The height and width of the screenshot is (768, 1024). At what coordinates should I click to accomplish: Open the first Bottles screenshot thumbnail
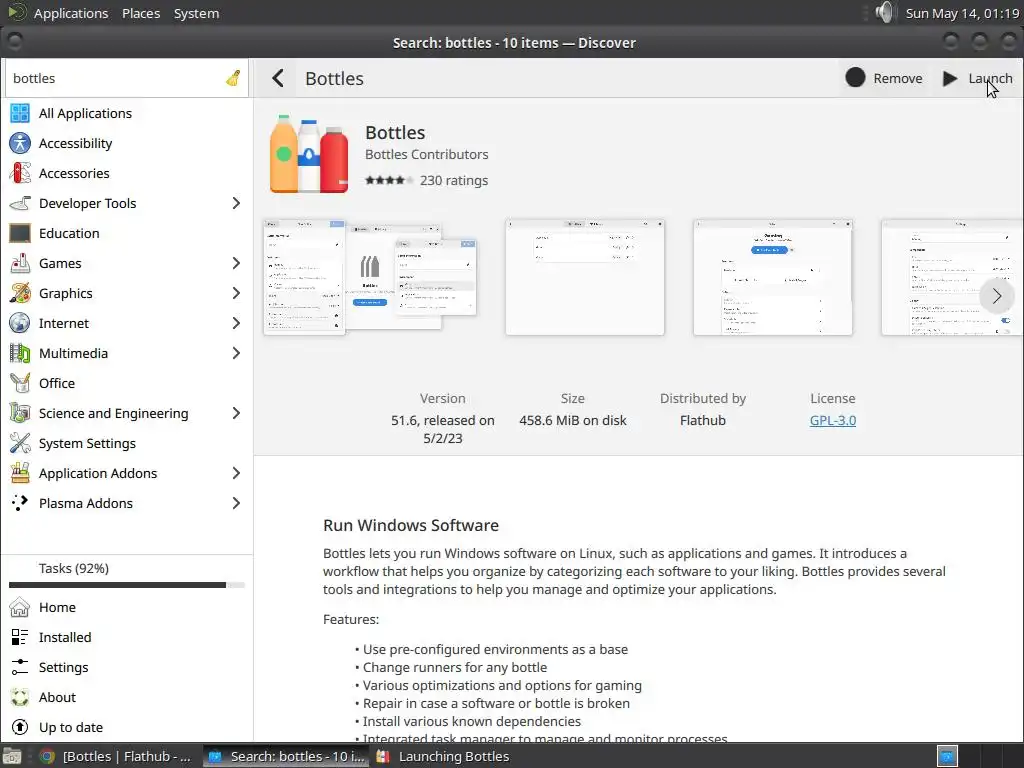[370, 278]
